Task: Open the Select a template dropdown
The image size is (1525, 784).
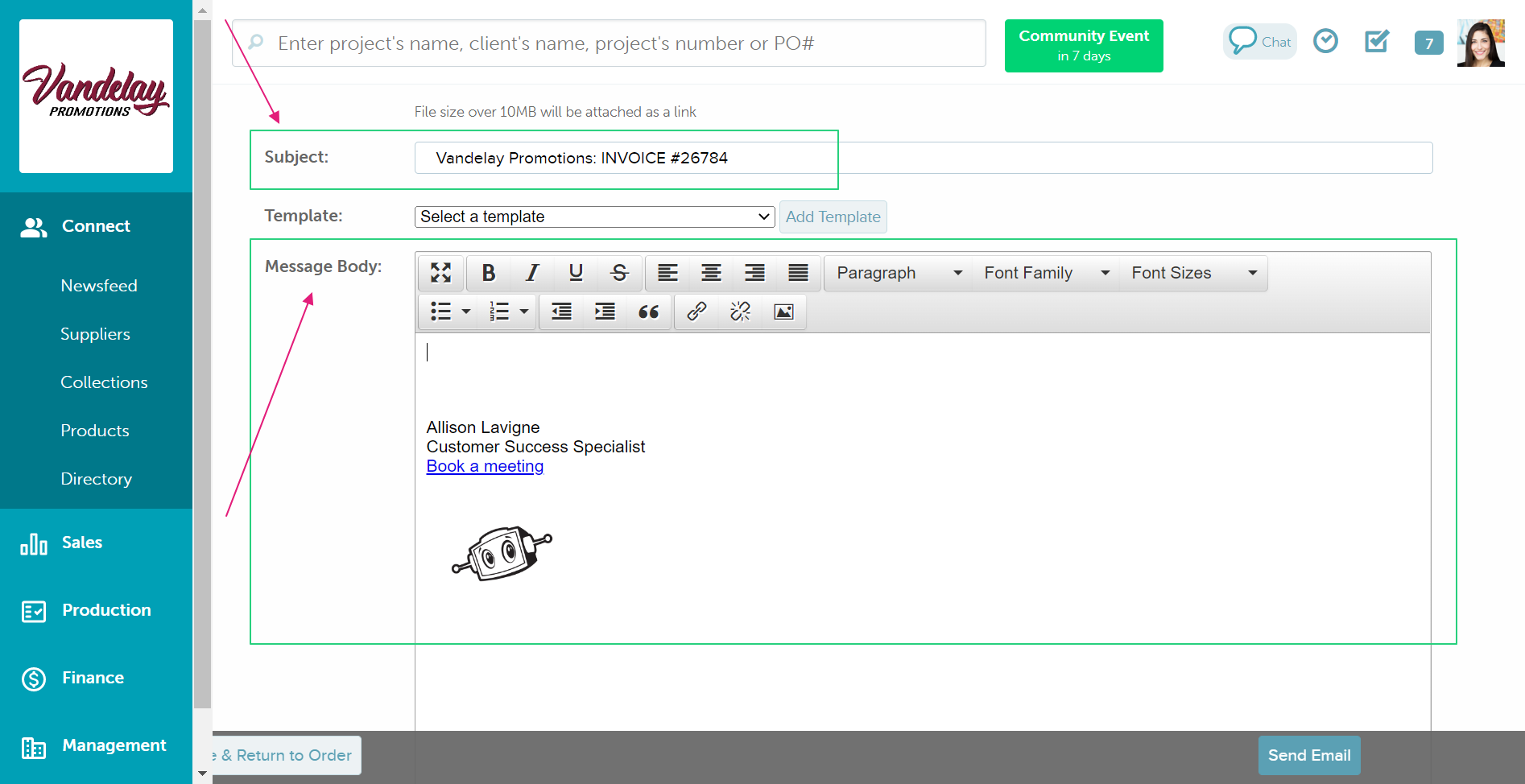Action: click(x=594, y=217)
